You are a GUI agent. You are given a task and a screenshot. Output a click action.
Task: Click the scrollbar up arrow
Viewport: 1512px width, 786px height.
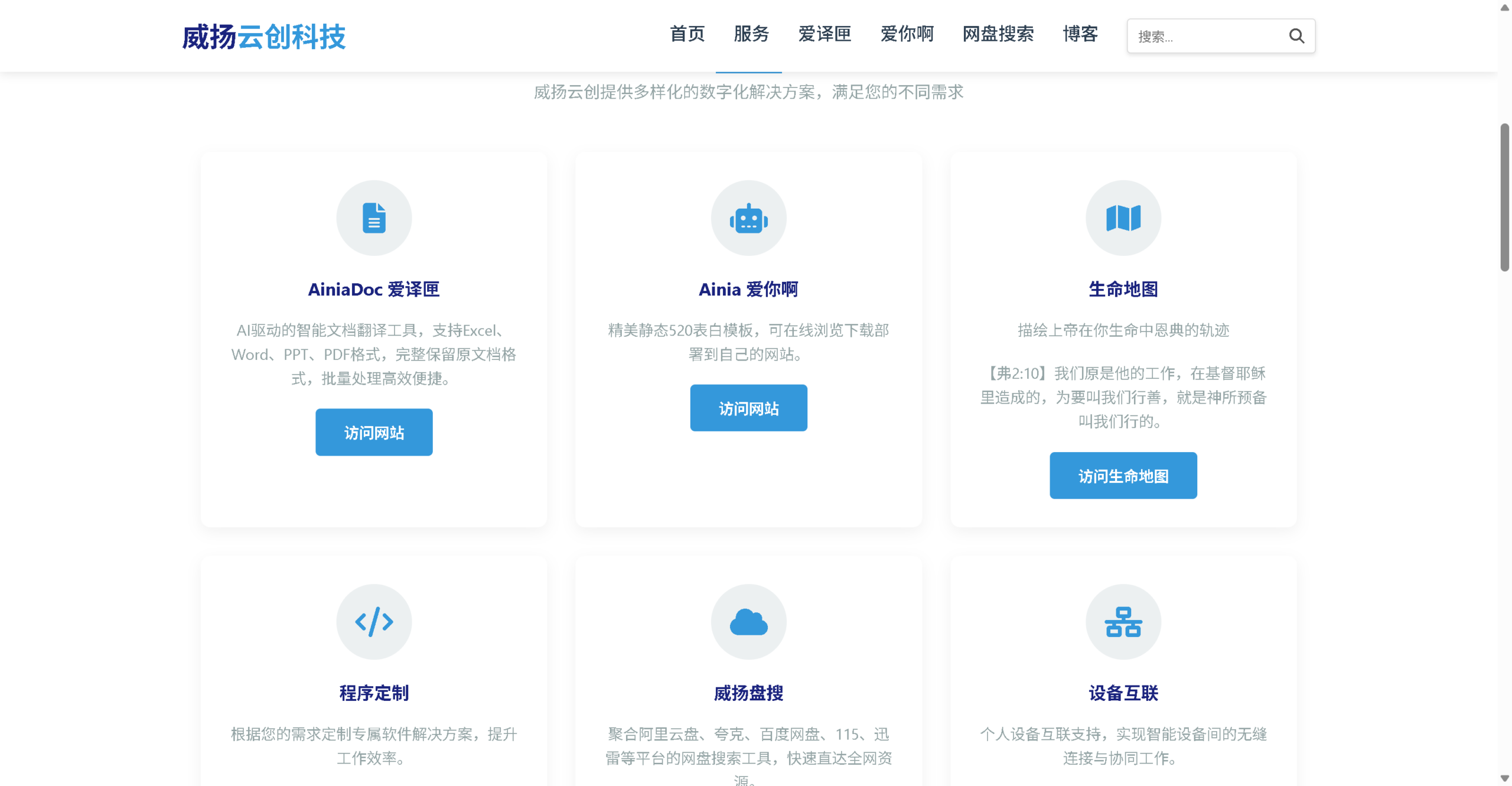[x=1504, y=7]
